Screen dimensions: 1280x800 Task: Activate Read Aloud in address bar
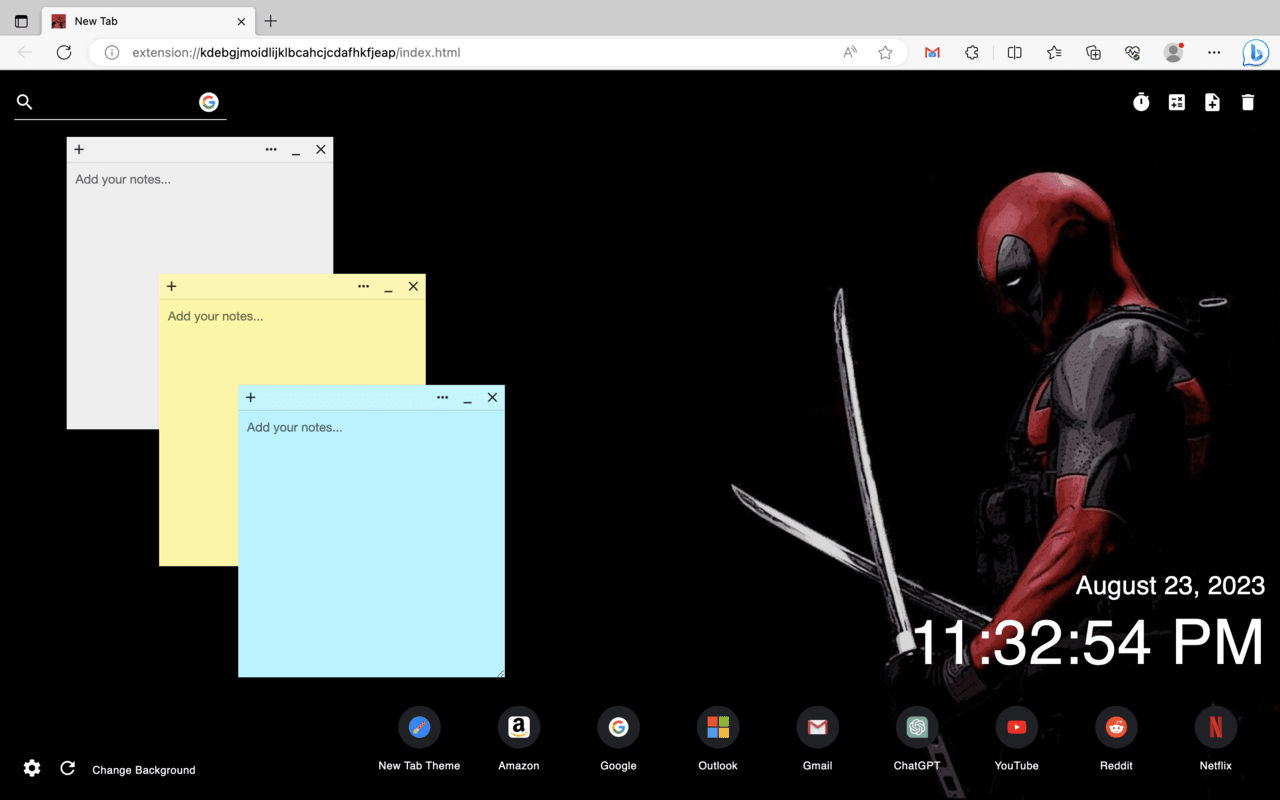[850, 52]
